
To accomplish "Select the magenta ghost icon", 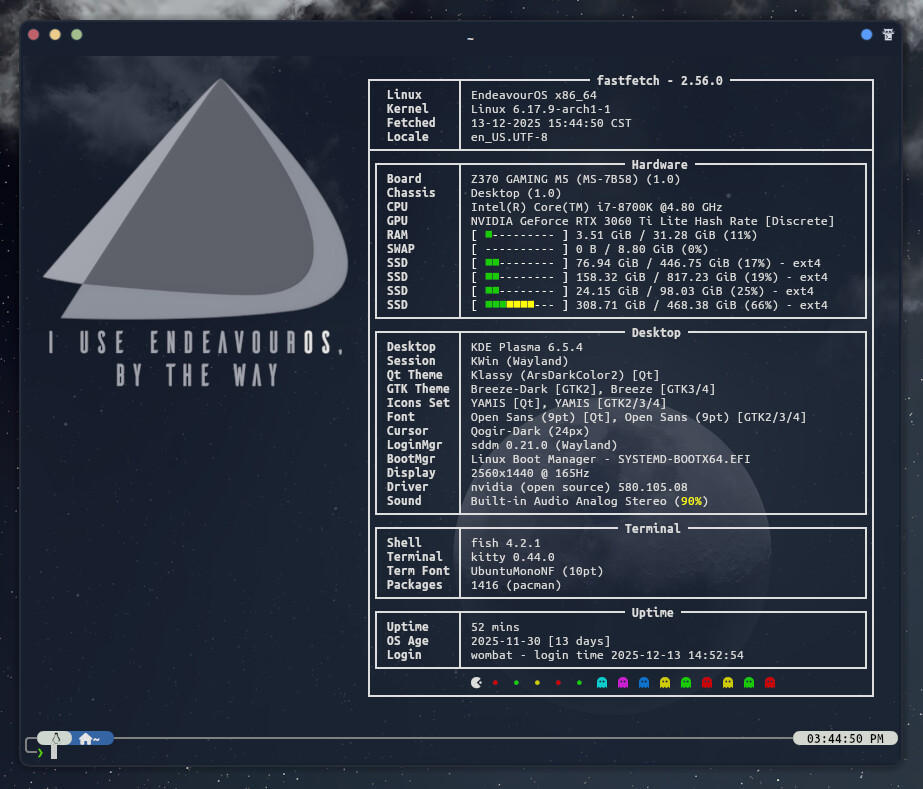I will click(x=623, y=683).
